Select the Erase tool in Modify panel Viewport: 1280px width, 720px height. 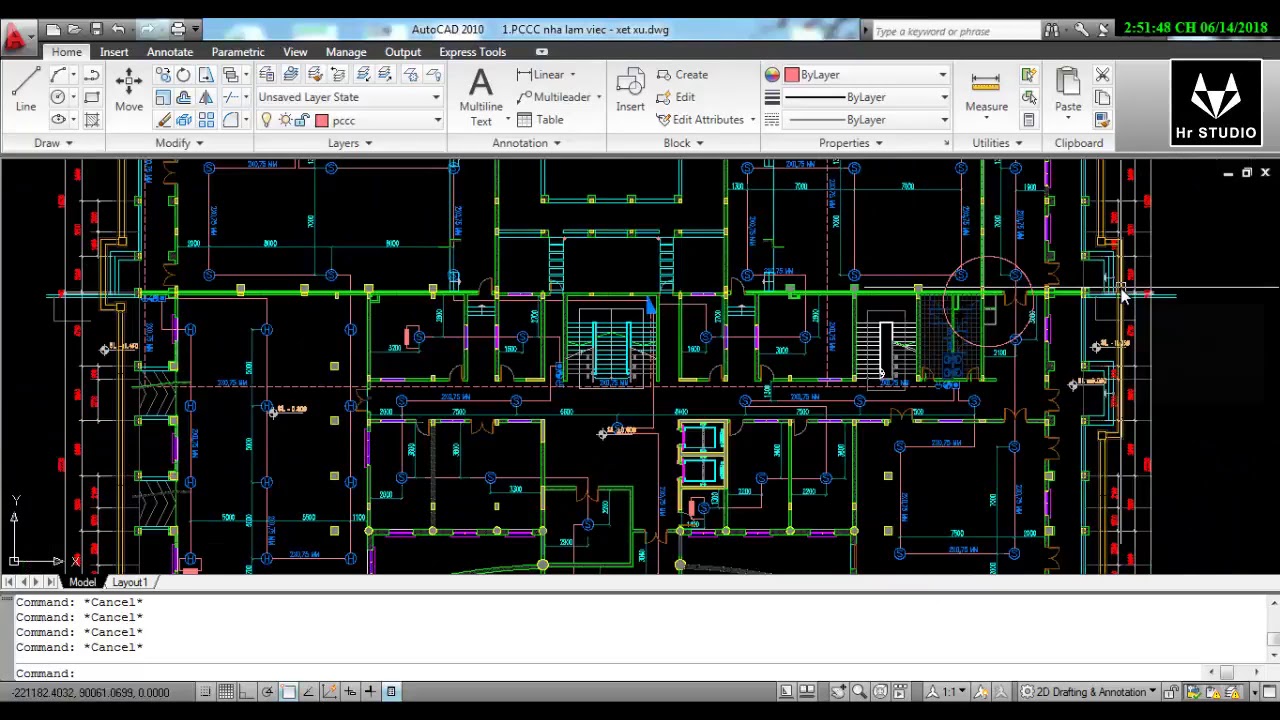[x=162, y=120]
